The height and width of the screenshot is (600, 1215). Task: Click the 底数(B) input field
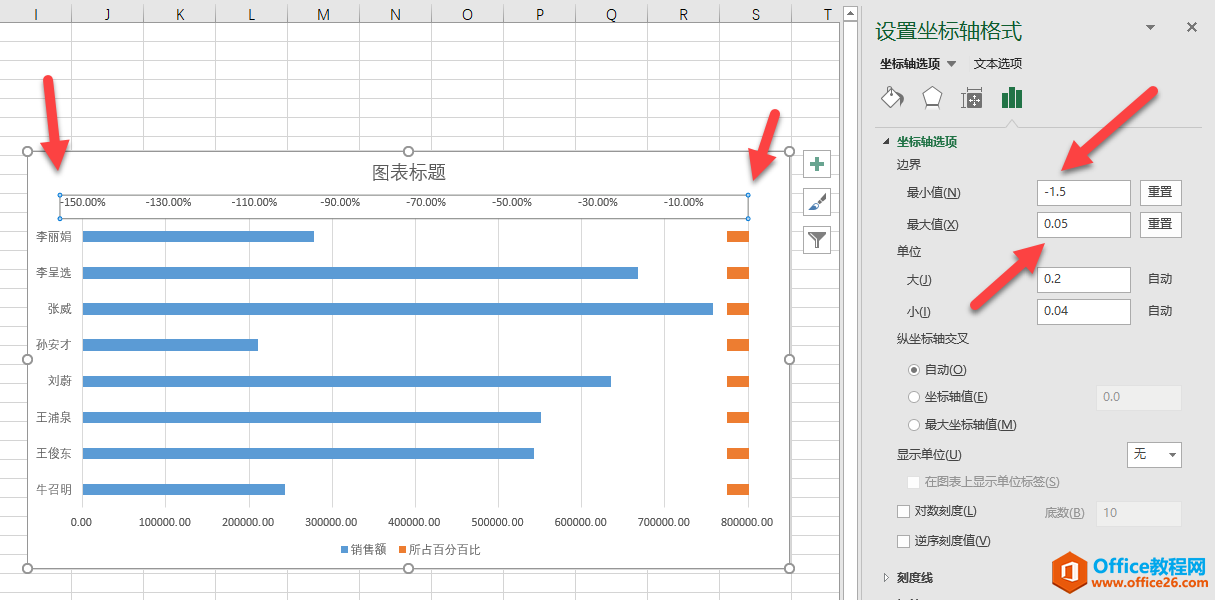[x=1139, y=513]
